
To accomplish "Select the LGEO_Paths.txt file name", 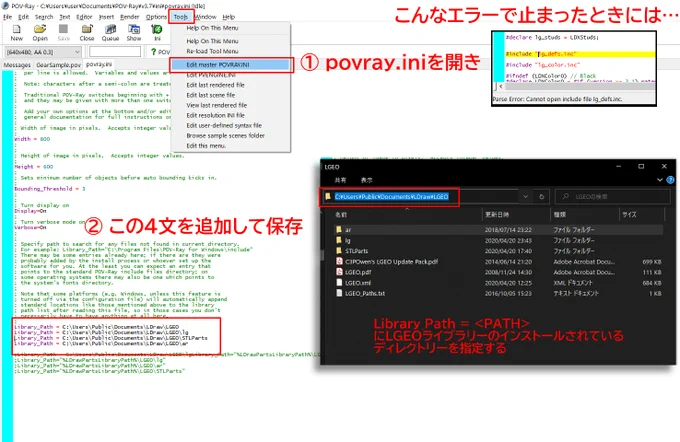I will pyautogui.click(x=365, y=294).
